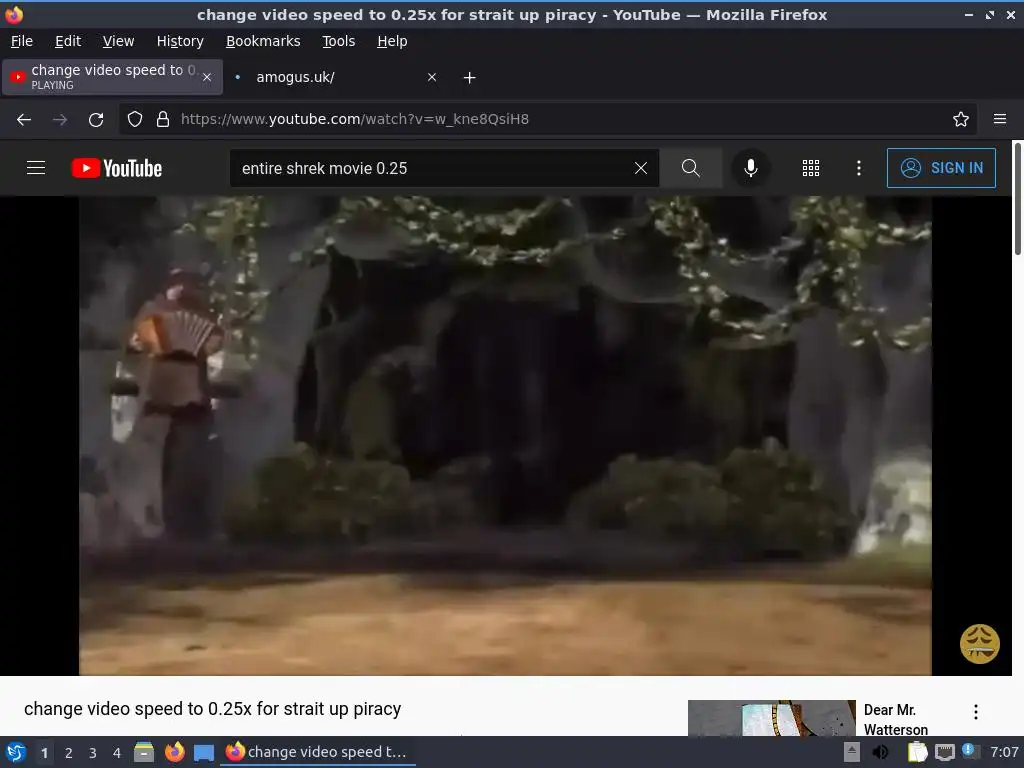Screen dimensions: 1024x768
Task: Open the Help menu
Action: coord(392,41)
